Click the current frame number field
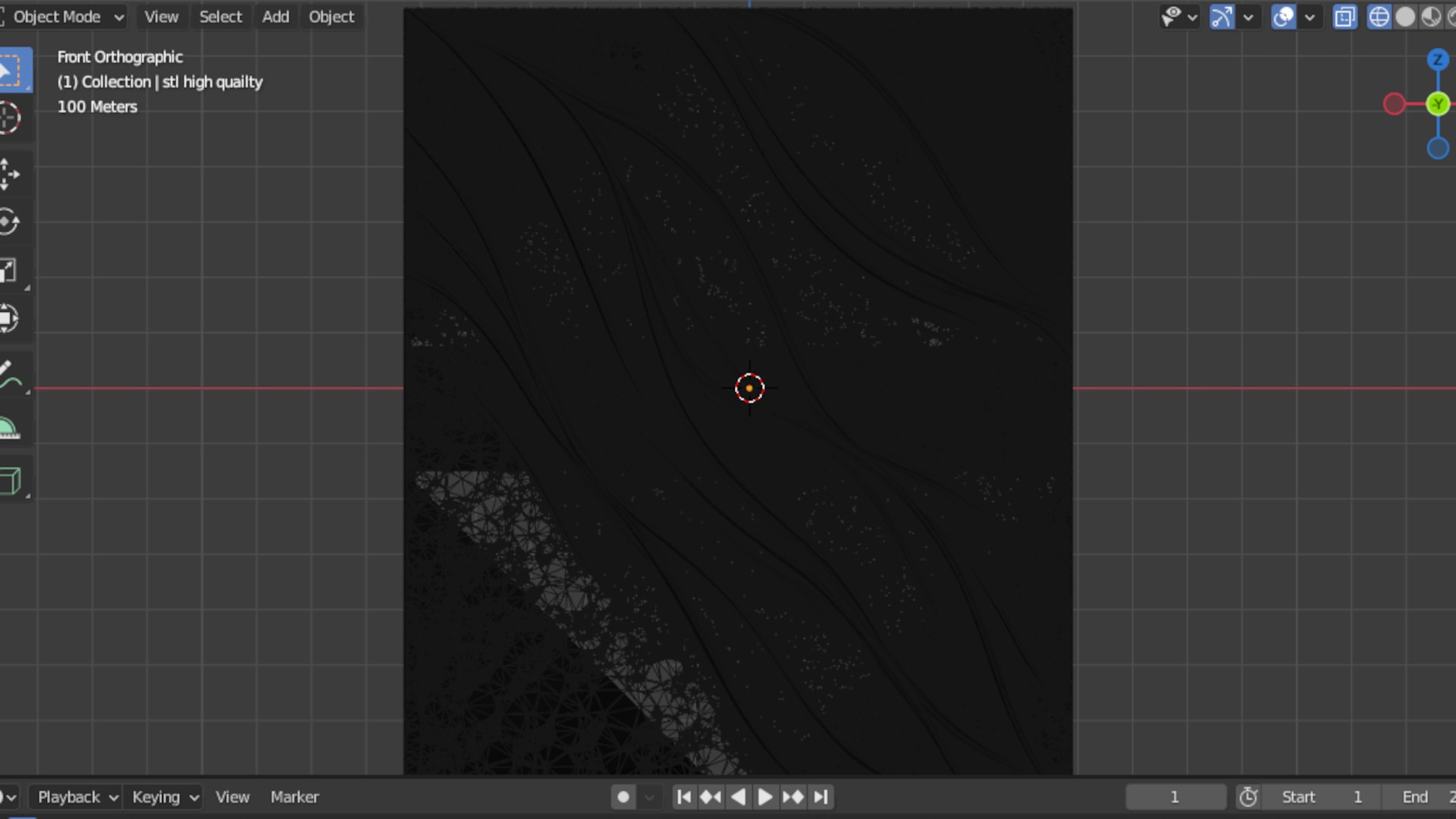Image resolution: width=1456 pixels, height=819 pixels. click(1175, 797)
